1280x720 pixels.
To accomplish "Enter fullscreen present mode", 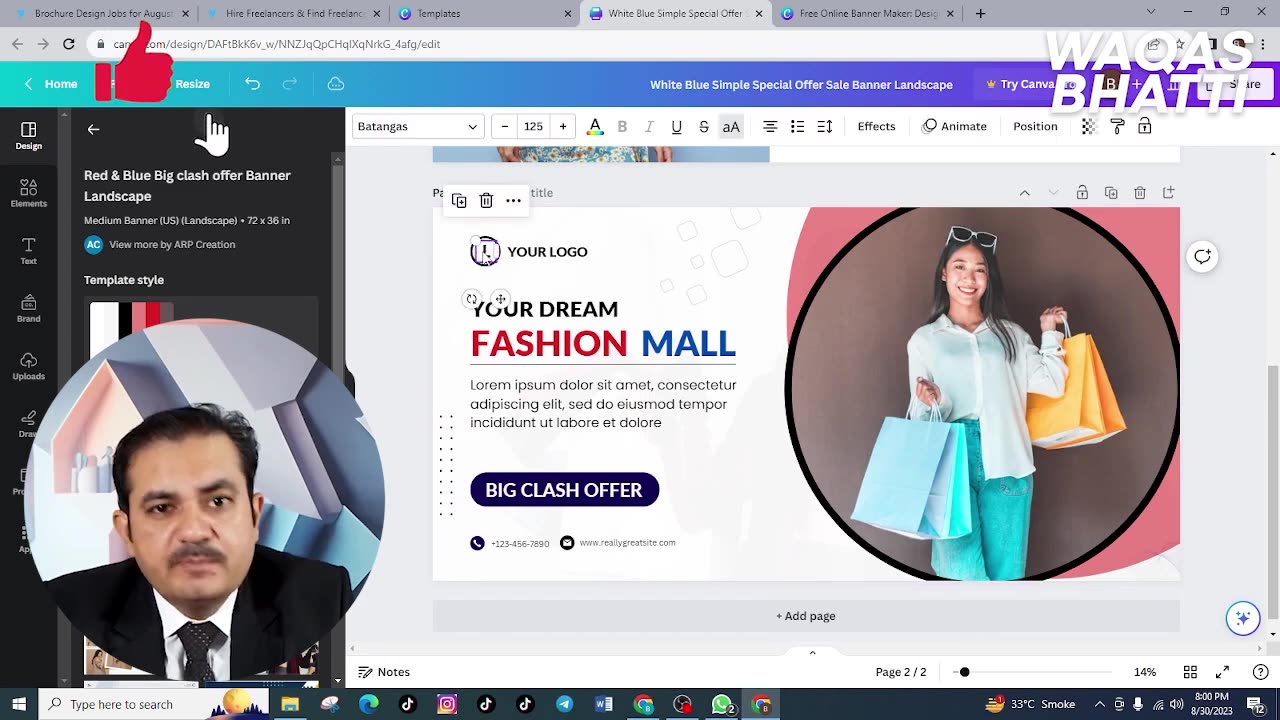I will (x=1222, y=672).
